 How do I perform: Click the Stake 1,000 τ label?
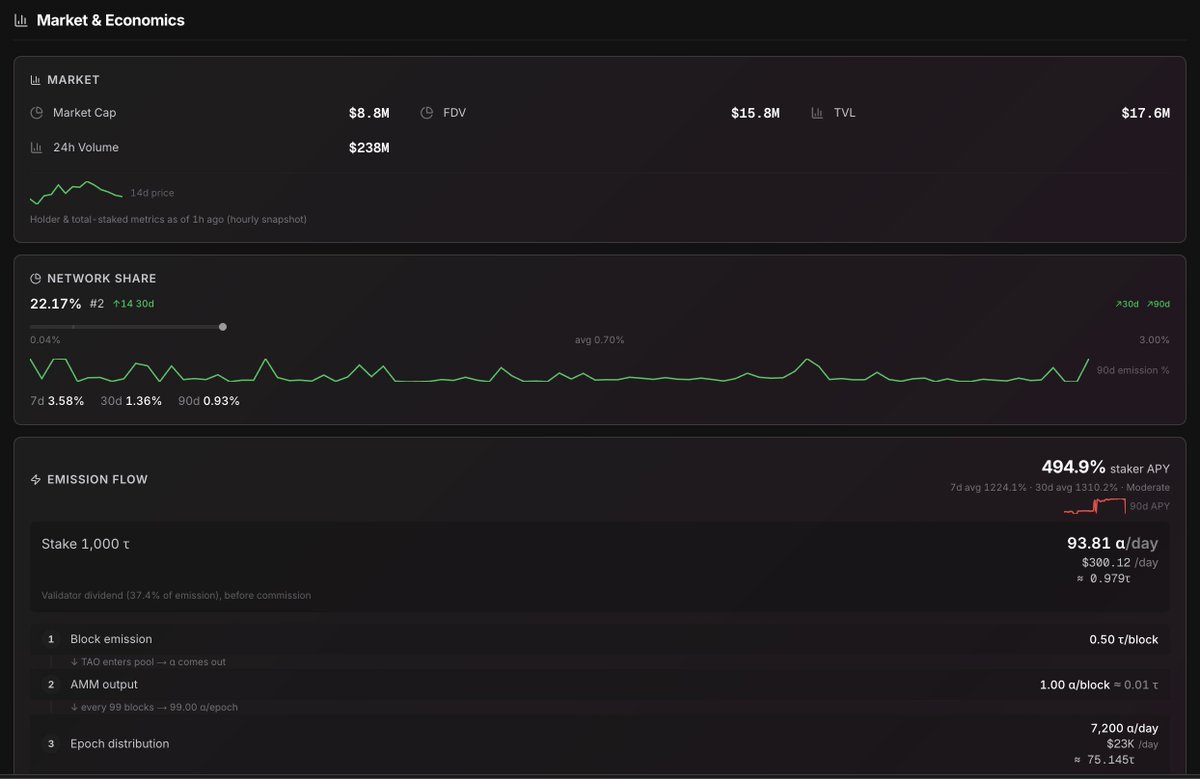86,545
